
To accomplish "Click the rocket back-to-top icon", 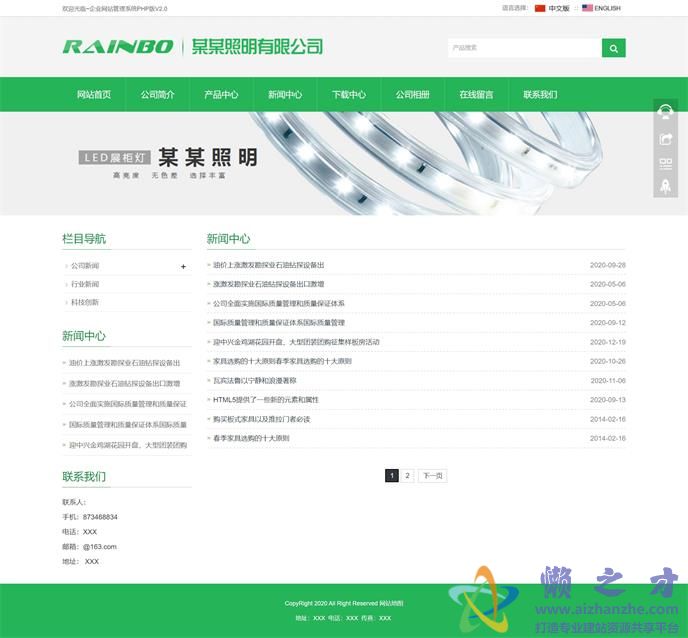I will 665,186.
